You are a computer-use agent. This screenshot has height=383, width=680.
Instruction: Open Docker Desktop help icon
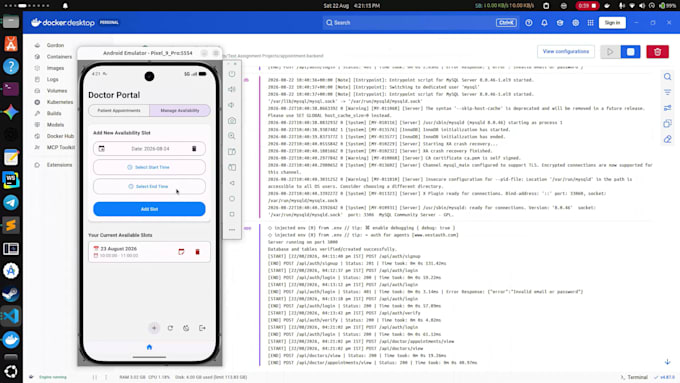(529, 23)
